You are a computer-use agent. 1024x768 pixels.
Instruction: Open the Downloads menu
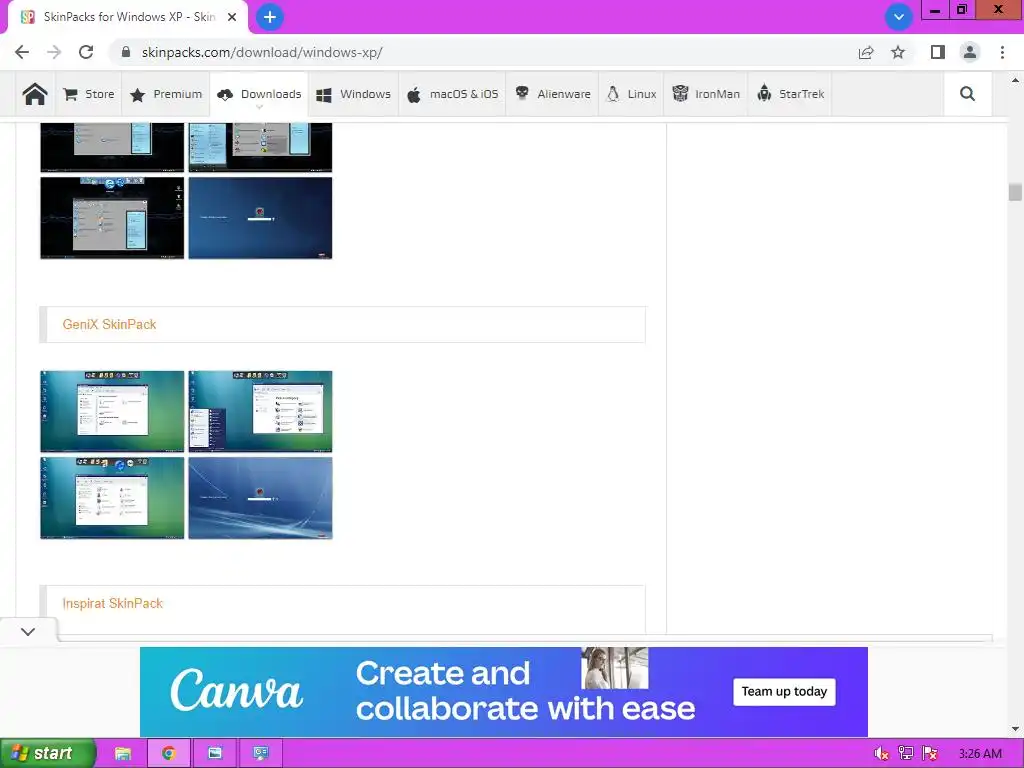(x=259, y=94)
